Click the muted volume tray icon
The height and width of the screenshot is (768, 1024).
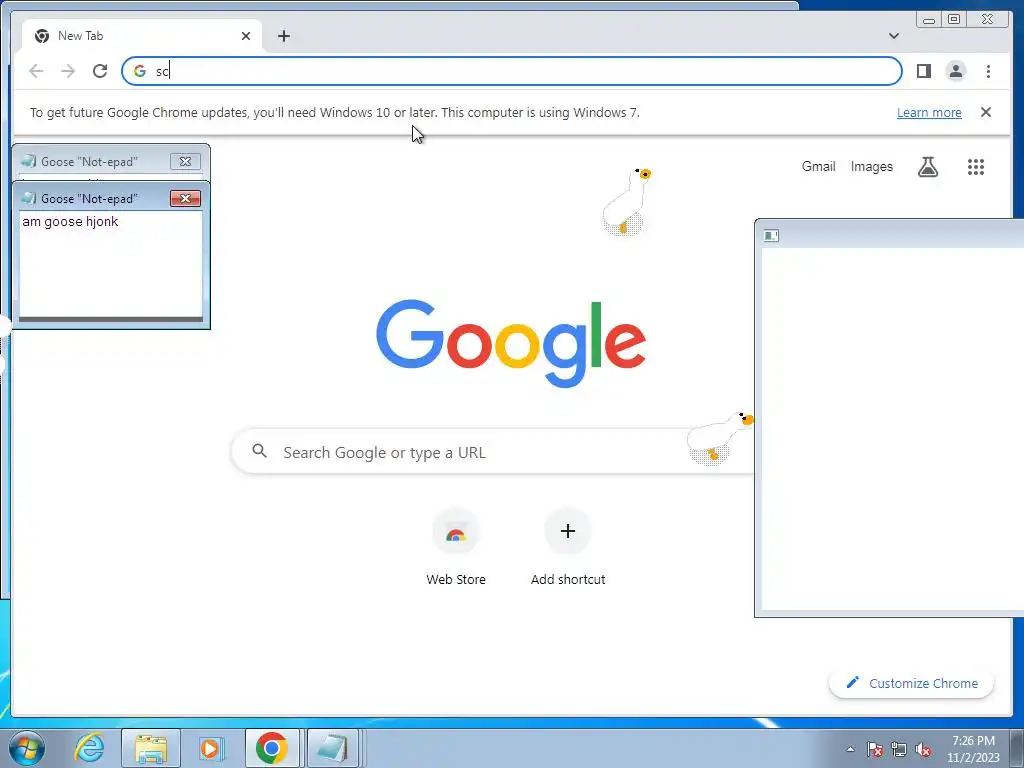point(923,749)
